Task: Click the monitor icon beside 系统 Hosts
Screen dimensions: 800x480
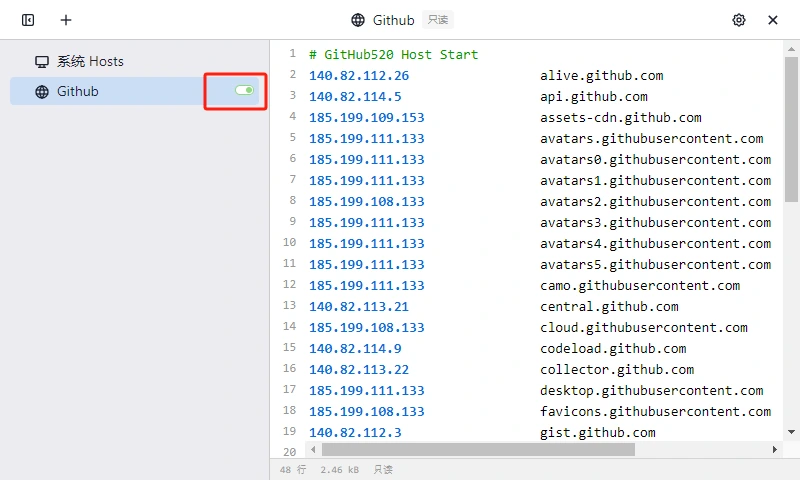Action: (x=42, y=62)
